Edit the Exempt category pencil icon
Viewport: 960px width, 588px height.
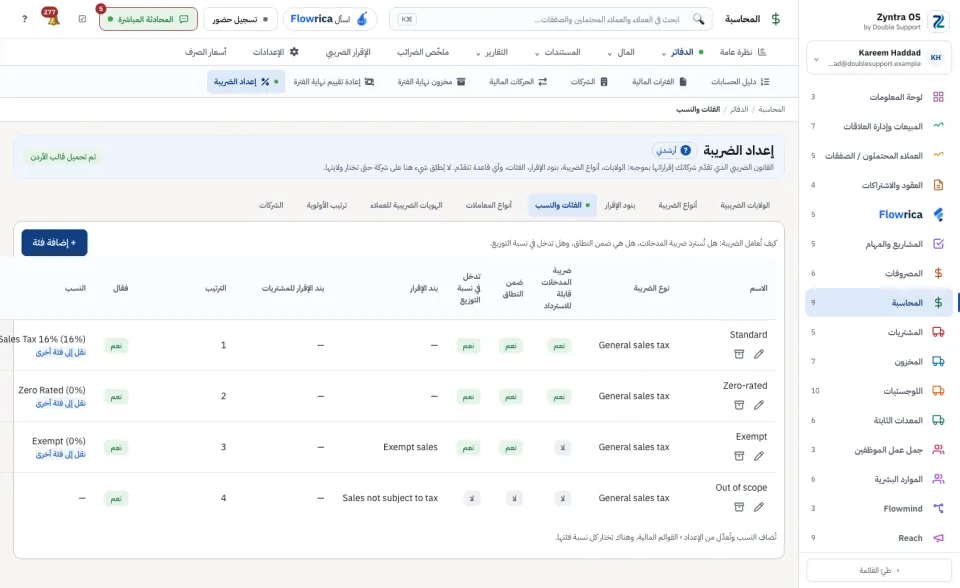pos(759,456)
